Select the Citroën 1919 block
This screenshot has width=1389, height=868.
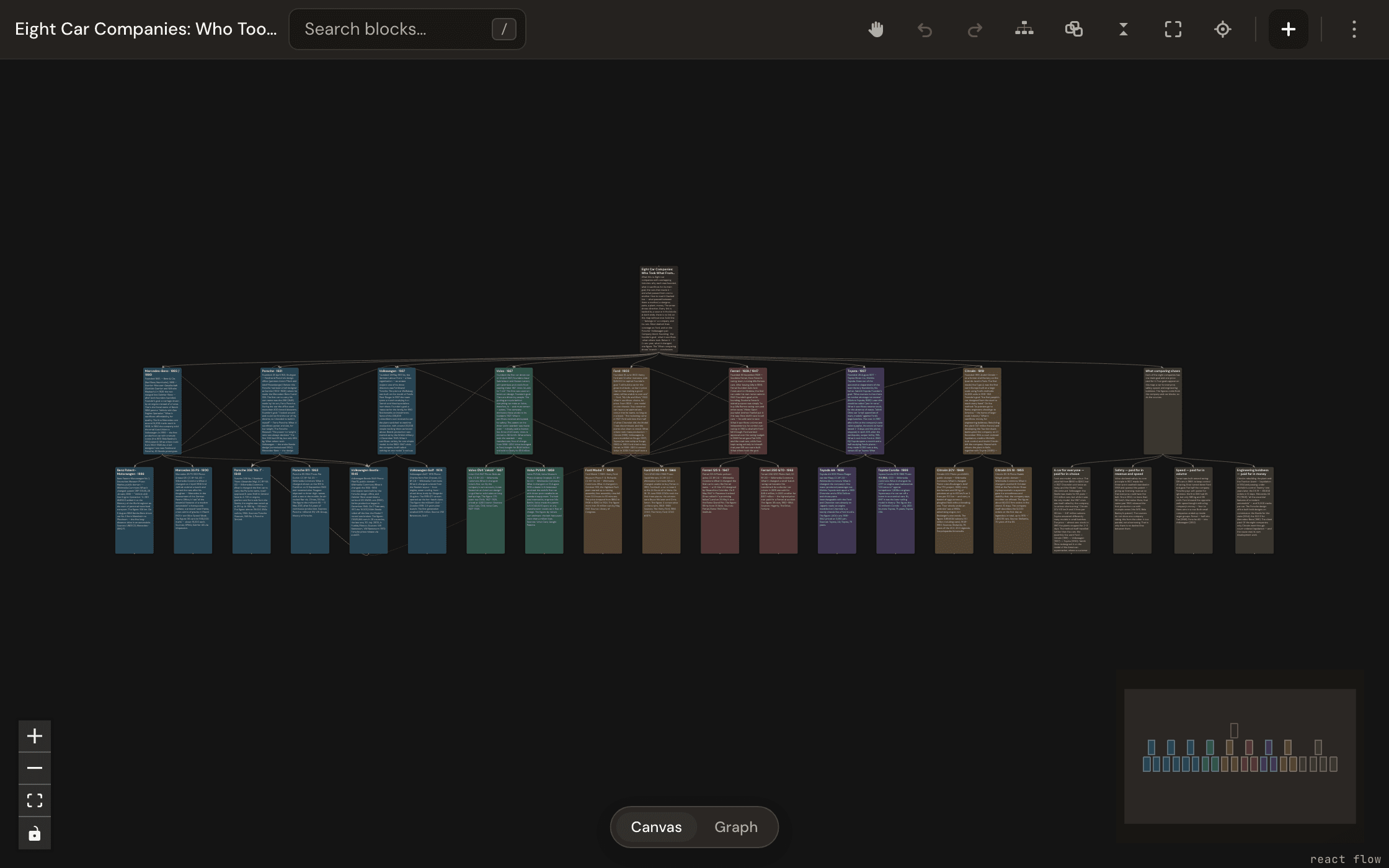(982, 411)
